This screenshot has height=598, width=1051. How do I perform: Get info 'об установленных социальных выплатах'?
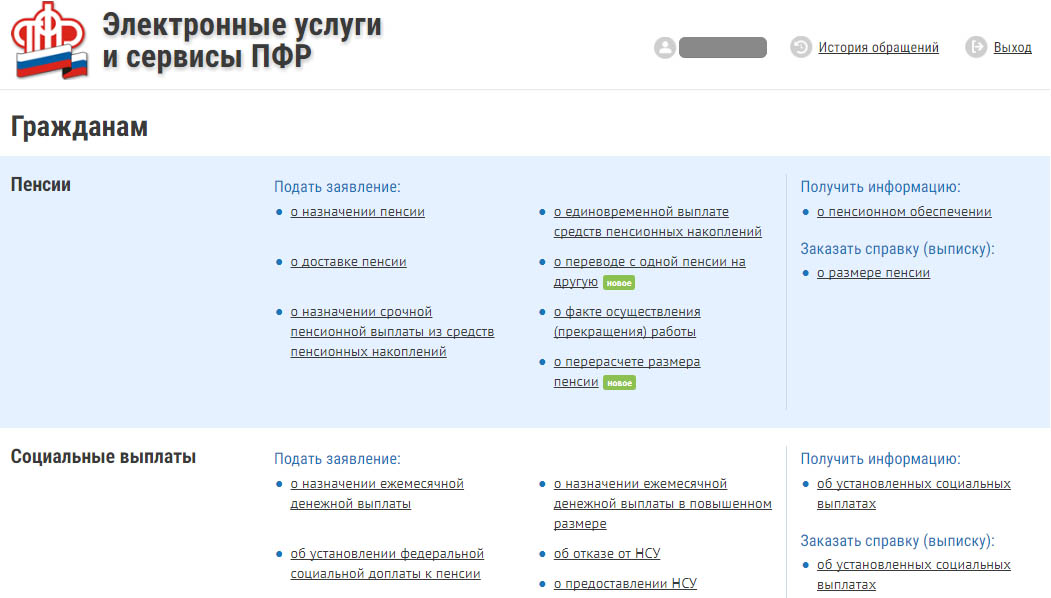pyautogui.click(x=913, y=493)
